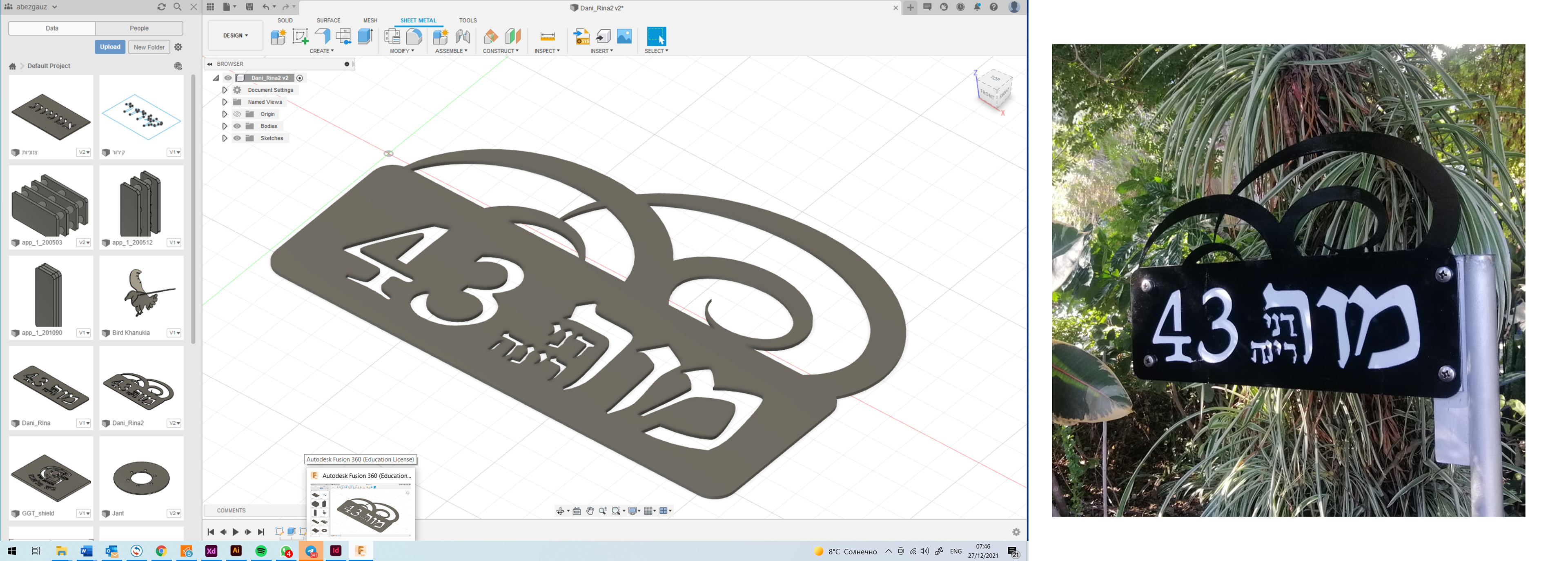Screen dimensions: 1568x561
Task: Expand the Origin node
Action: [225, 114]
